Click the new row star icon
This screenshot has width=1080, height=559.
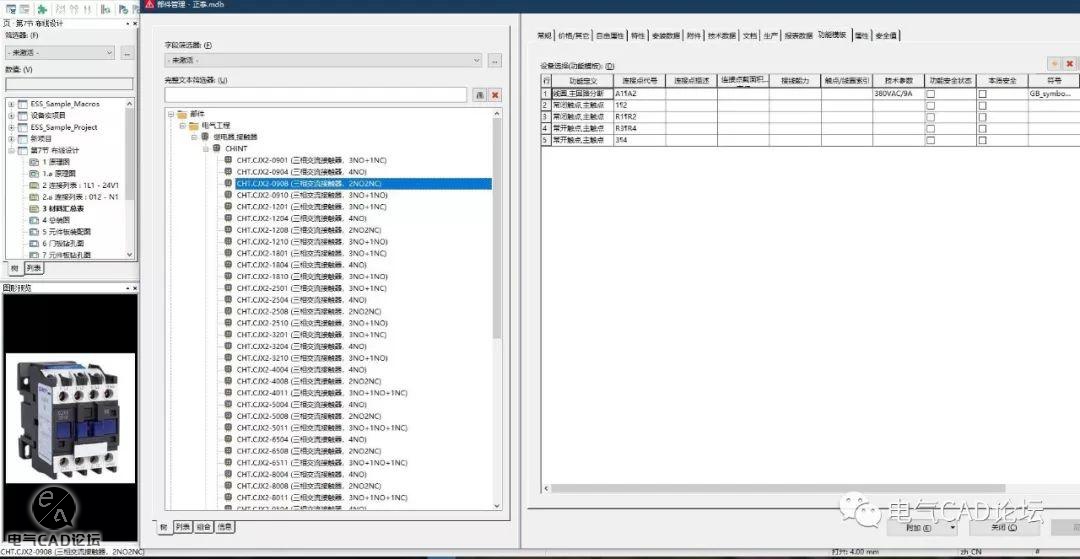(1054, 64)
